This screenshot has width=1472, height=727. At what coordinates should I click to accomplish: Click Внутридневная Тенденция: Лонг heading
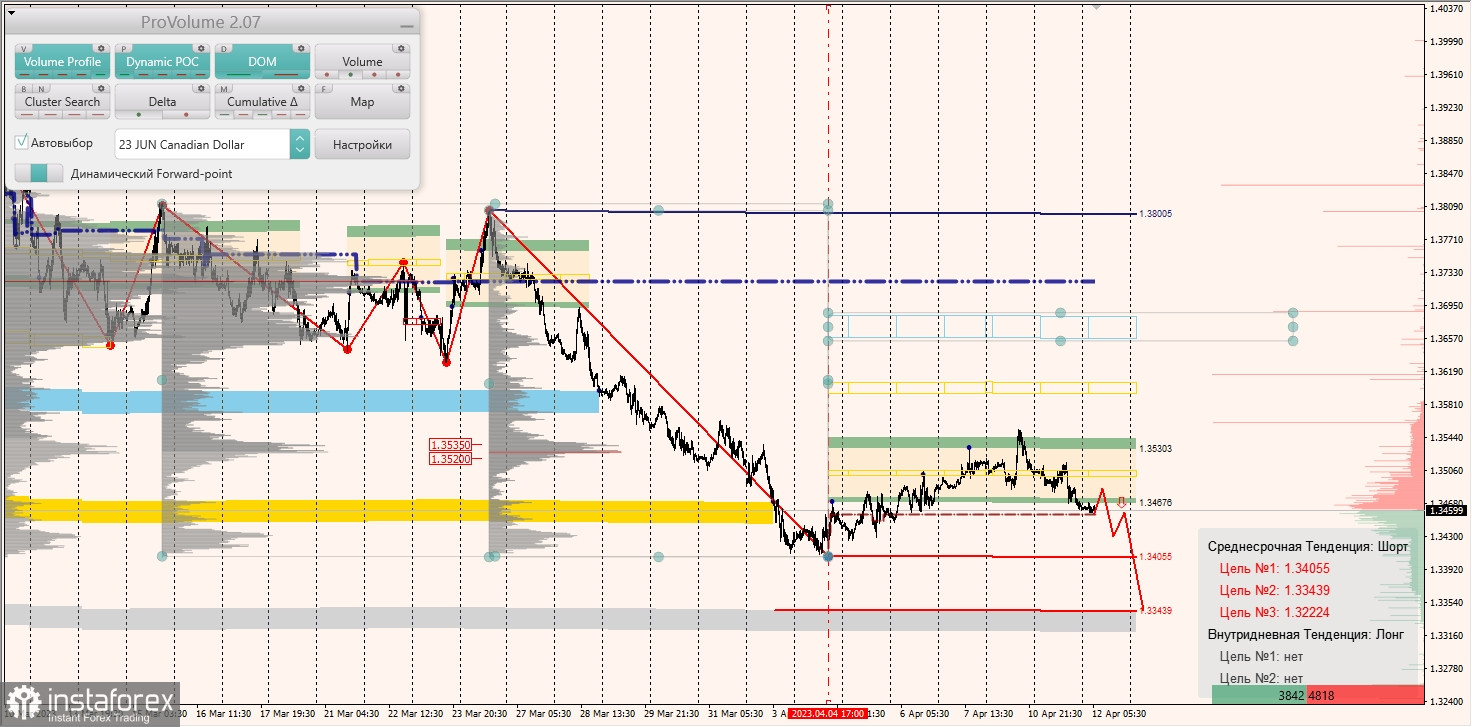[x=1306, y=634]
